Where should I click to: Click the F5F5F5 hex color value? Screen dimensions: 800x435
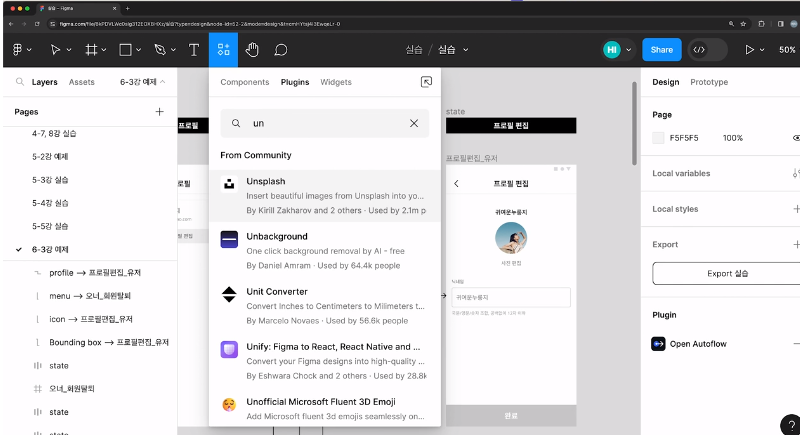pyautogui.click(x=684, y=138)
